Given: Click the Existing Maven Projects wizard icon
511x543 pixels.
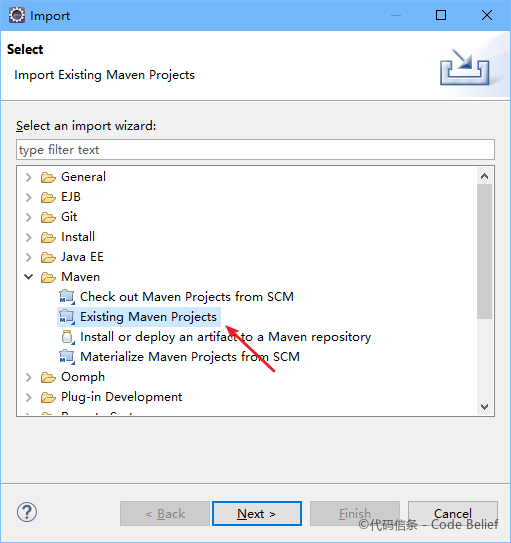Looking at the screenshot, I should pyautogui.click(x=67, y=317).
